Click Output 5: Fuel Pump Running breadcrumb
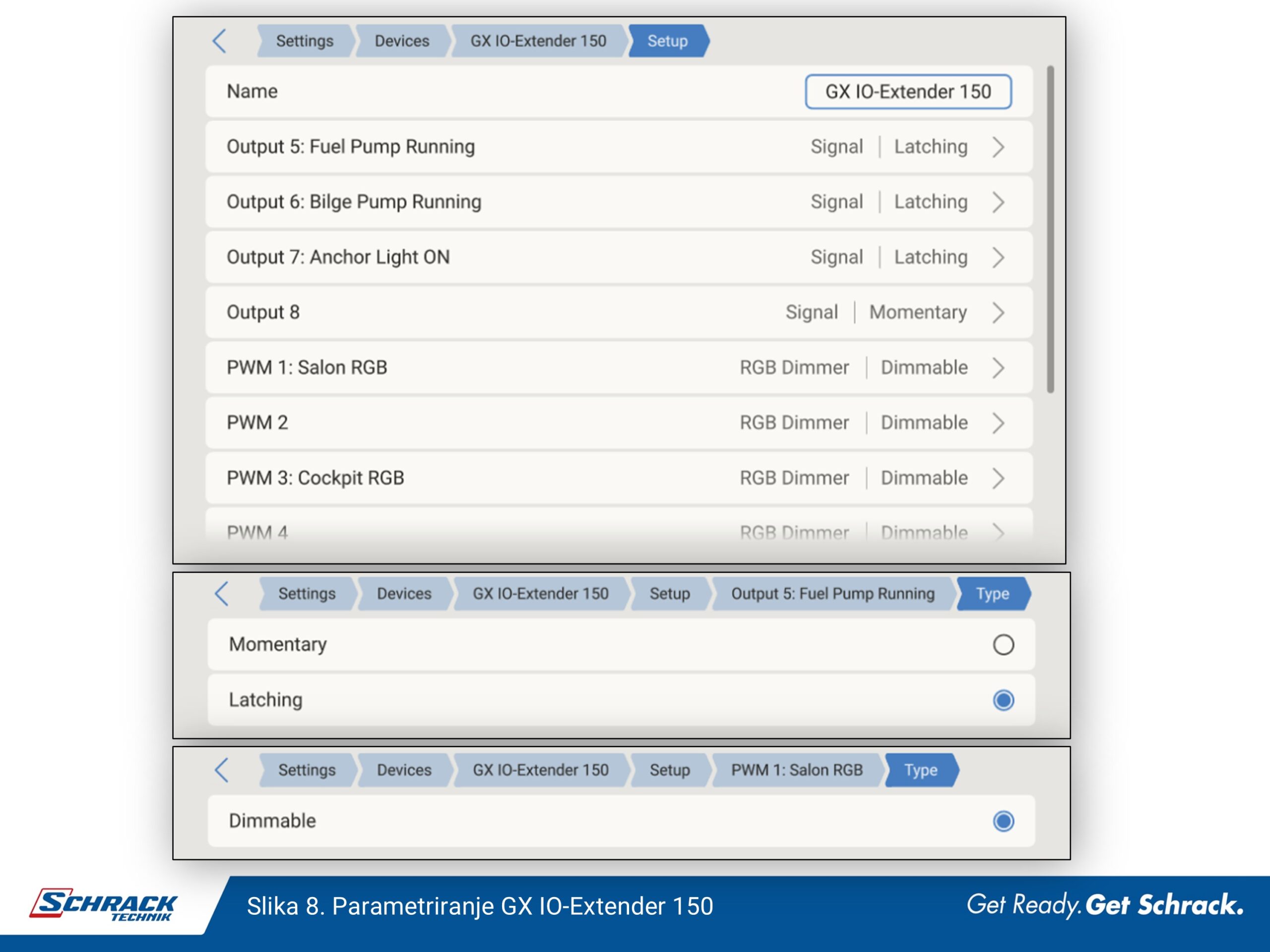Viewport: 1270px width, 952px height. (x=832, y=594)
